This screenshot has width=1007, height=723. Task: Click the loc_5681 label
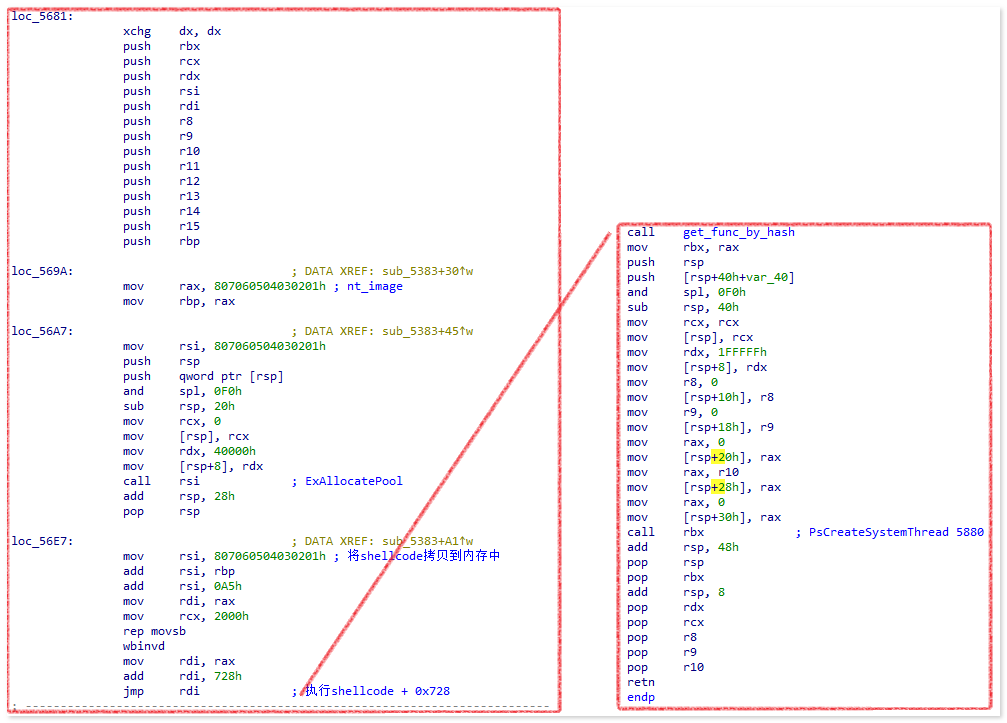click(42, 16)
